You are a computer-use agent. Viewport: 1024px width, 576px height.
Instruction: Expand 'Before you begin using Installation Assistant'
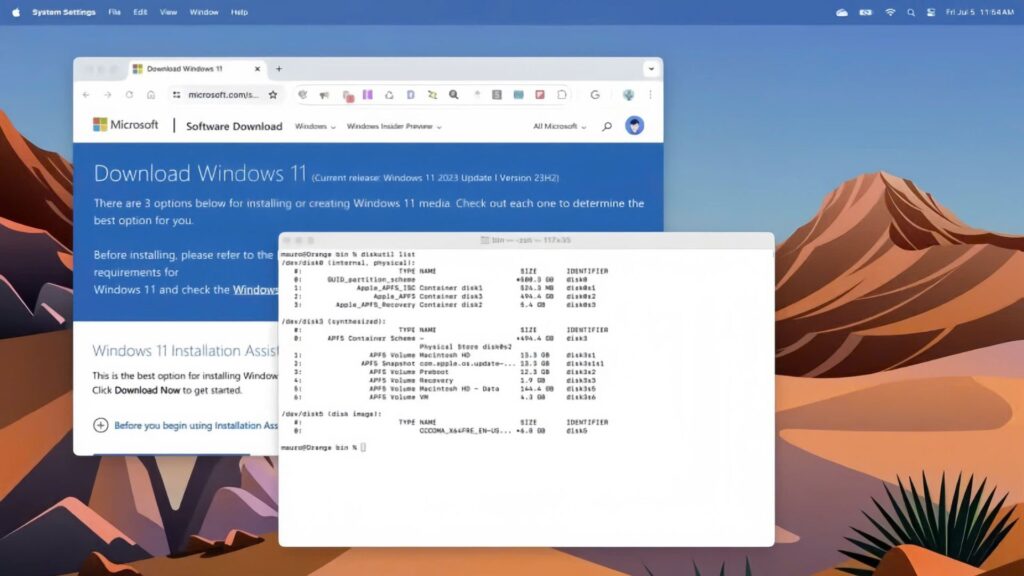click(100, 425)
